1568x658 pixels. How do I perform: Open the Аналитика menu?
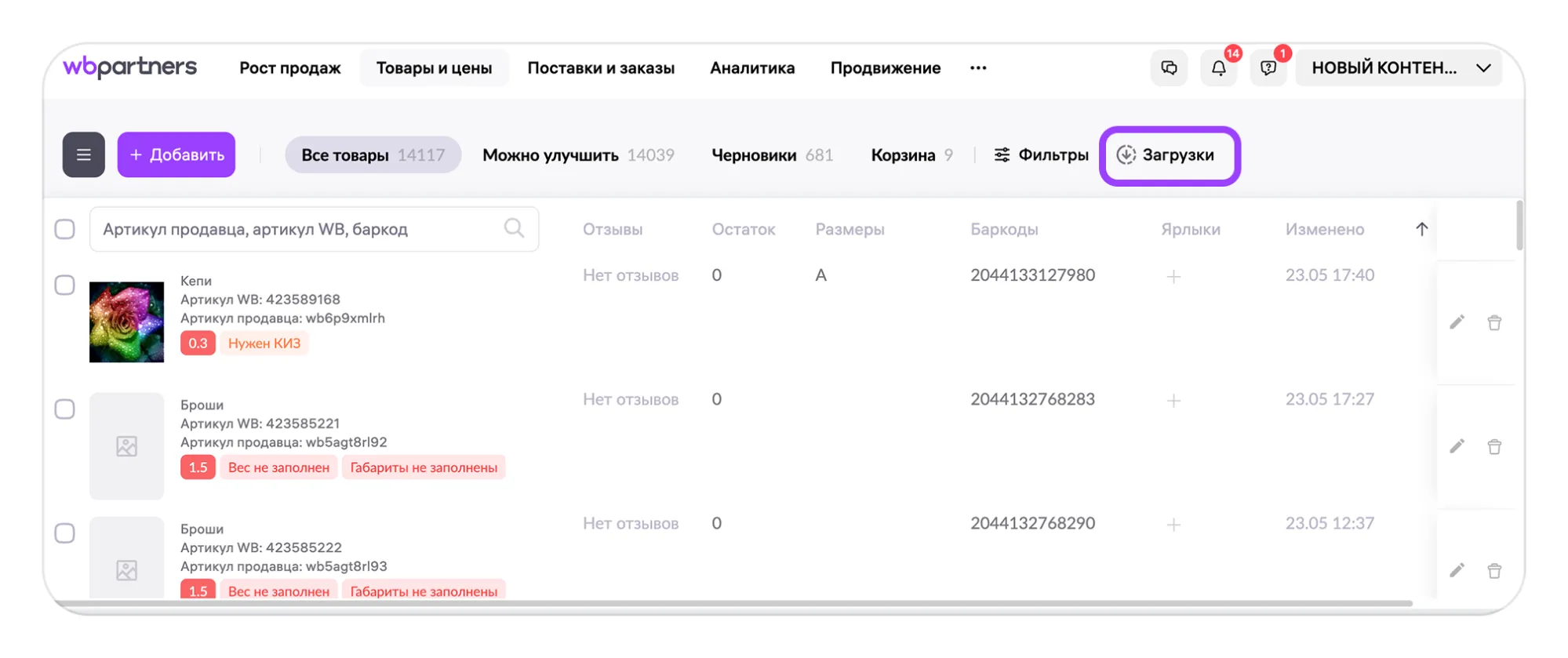pos(752,68)
